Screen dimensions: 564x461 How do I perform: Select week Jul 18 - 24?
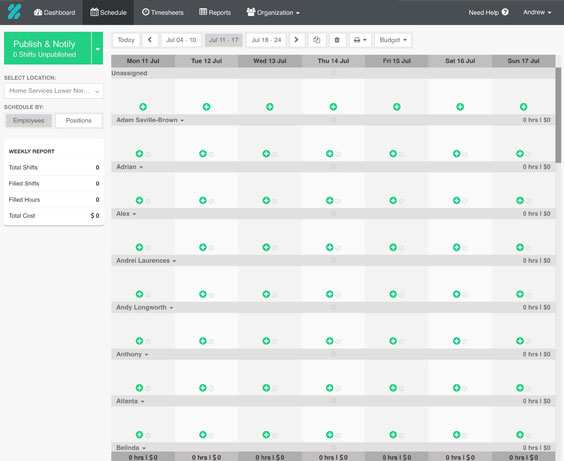click(x=266, y=40)
